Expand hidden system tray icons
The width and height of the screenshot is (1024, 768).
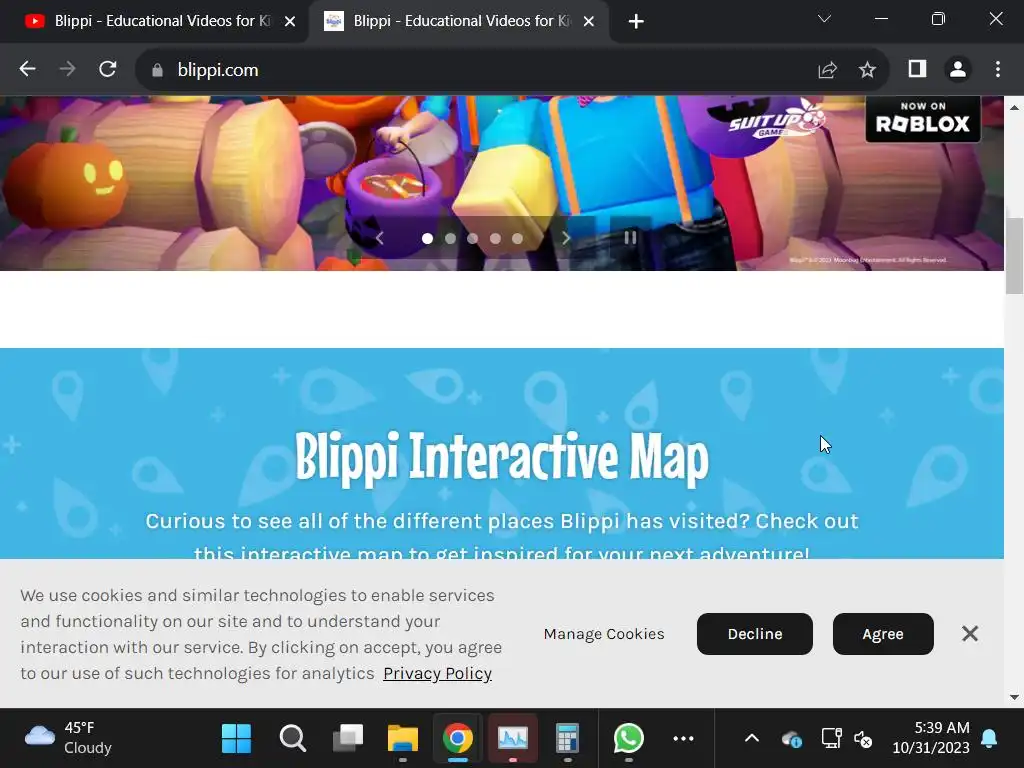point(752,739)
